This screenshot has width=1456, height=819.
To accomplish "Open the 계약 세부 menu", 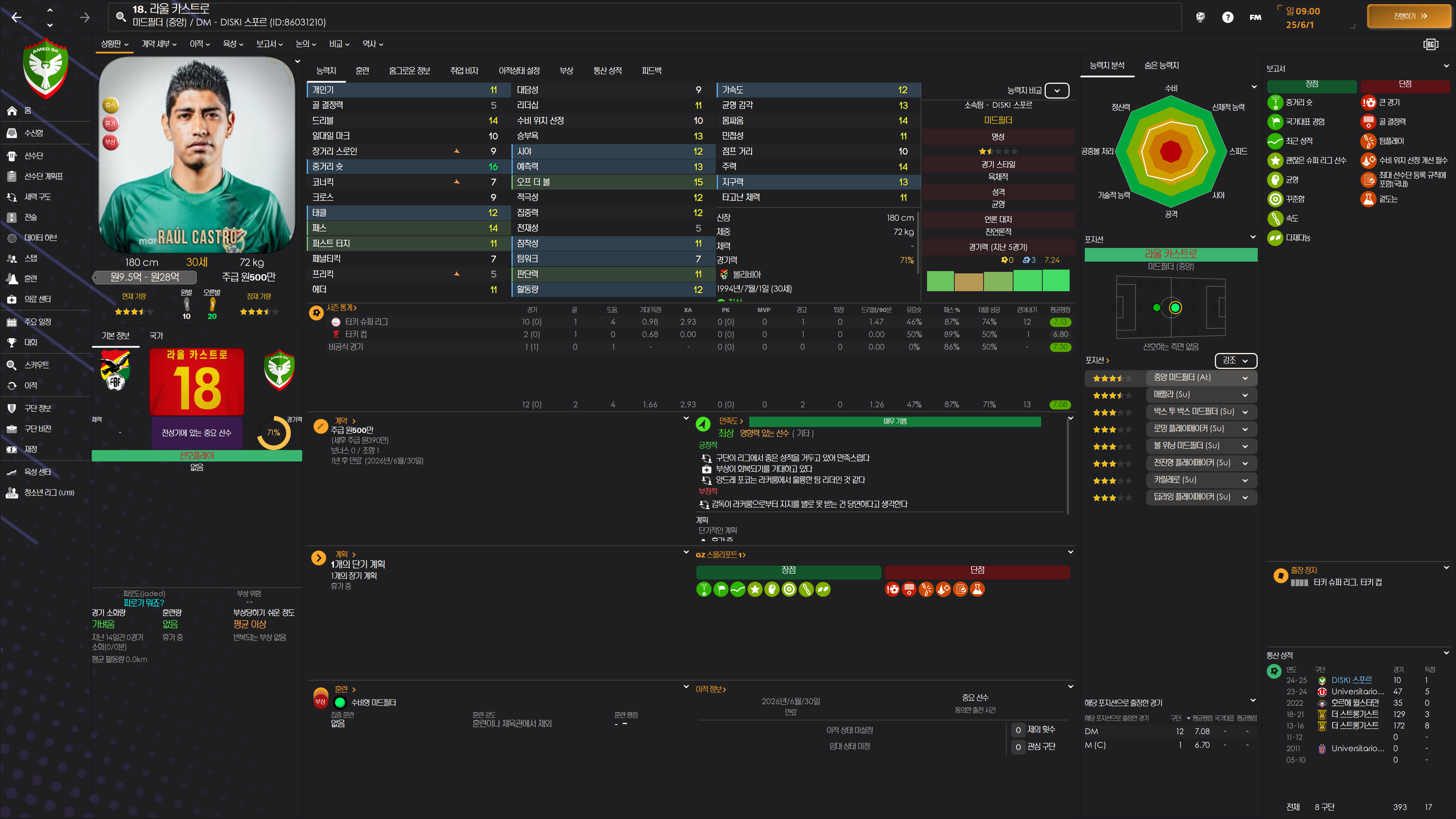I will [x=159, y=44].
